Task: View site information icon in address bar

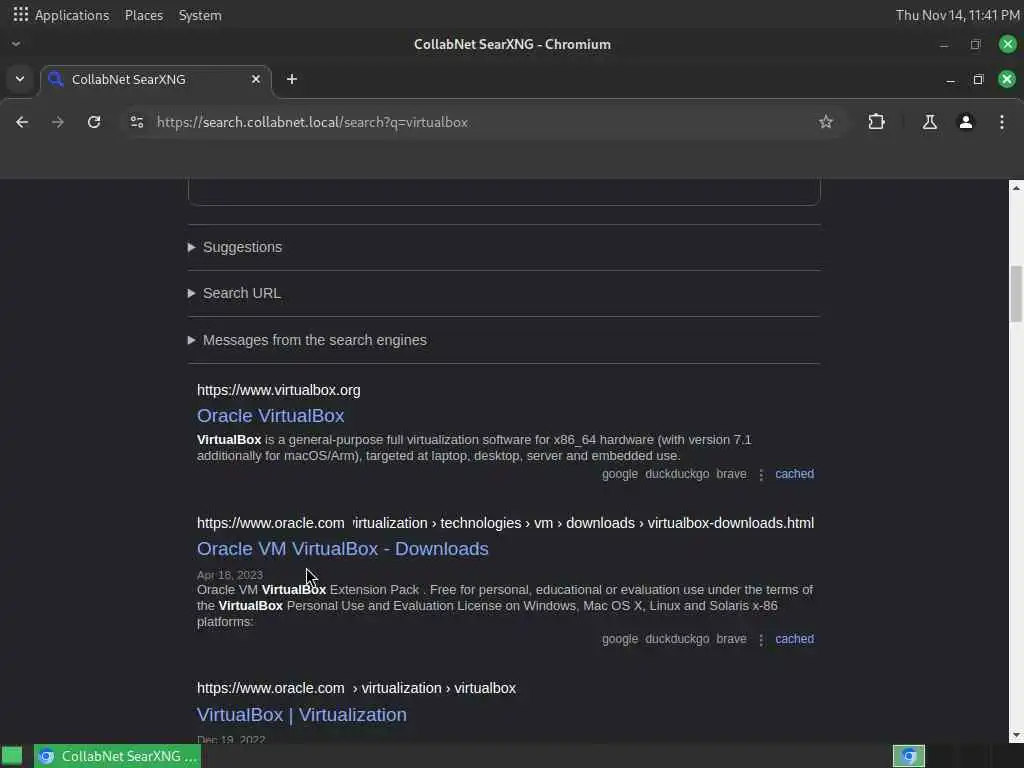Action: pos(136,122)
